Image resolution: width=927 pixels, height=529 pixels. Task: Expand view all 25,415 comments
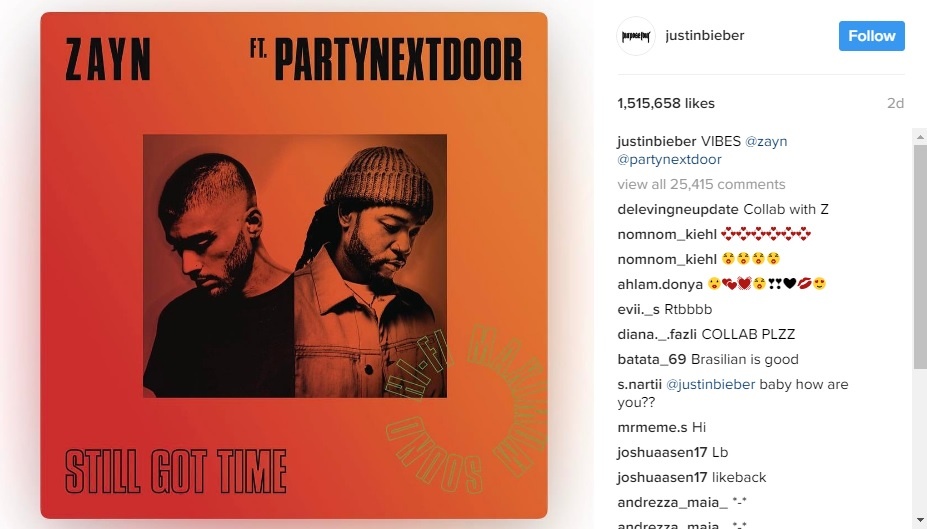click(701, 184)
